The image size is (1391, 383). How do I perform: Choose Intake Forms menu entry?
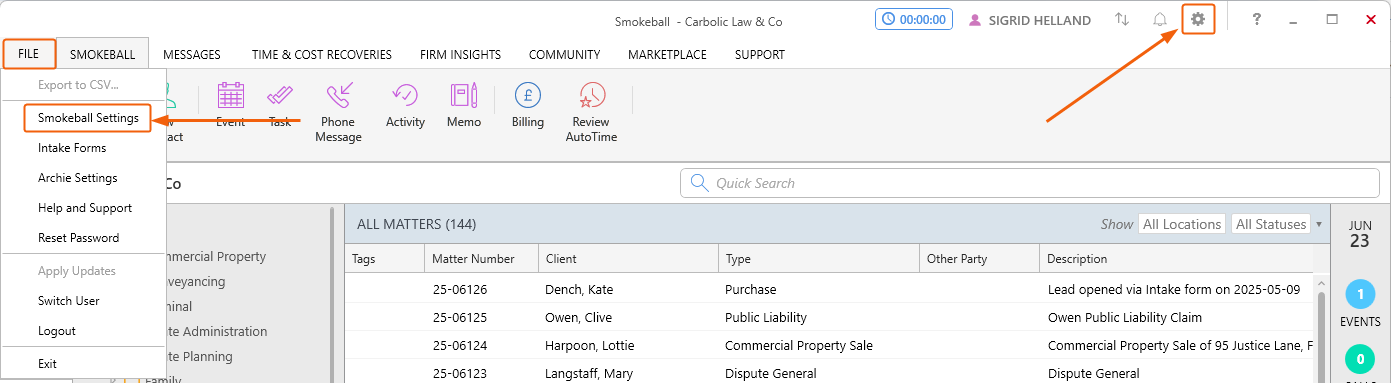pyautogui.click(x=72, y=148)
